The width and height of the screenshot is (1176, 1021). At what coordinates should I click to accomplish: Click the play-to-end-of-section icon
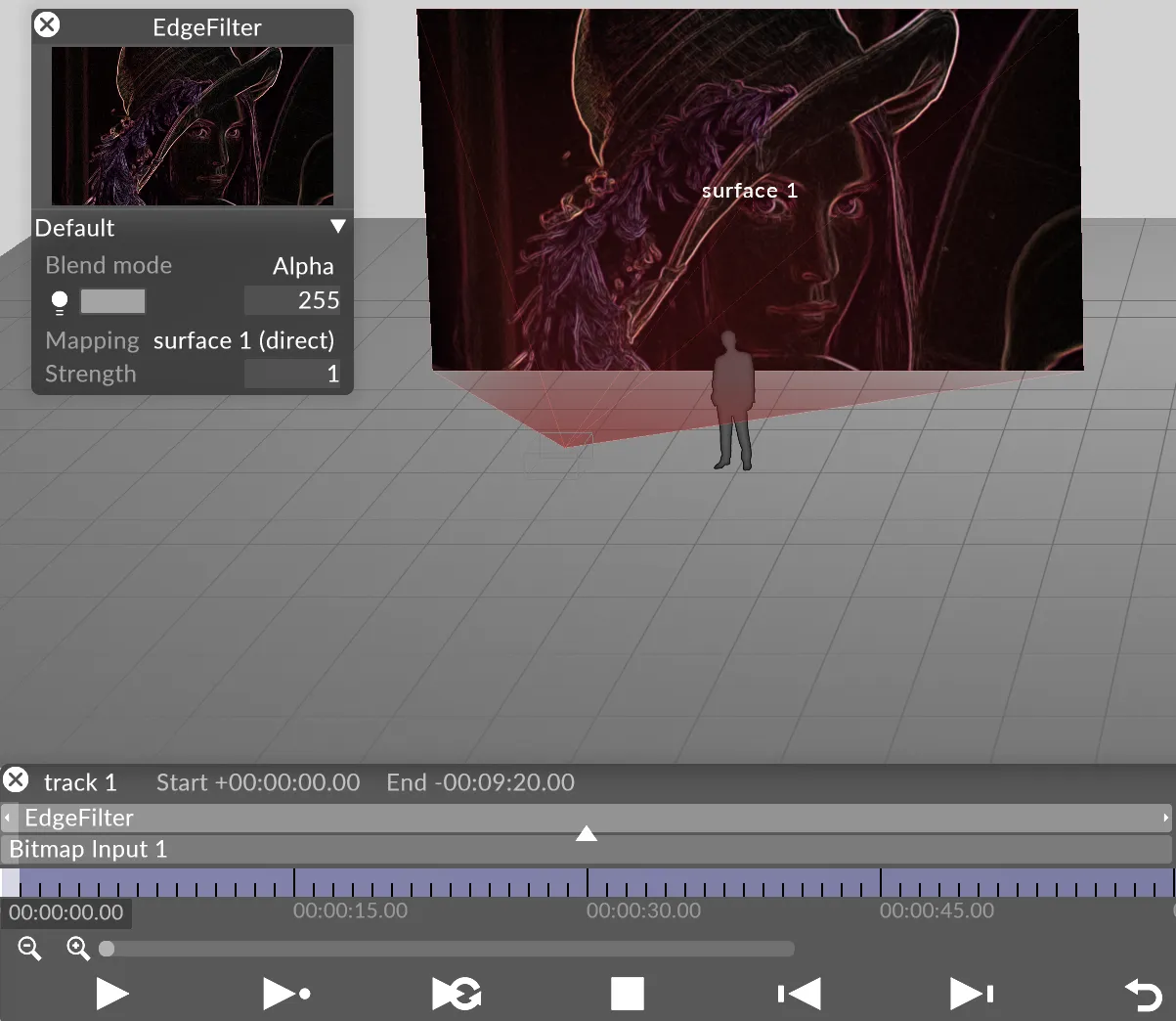(x=286, y=994)
